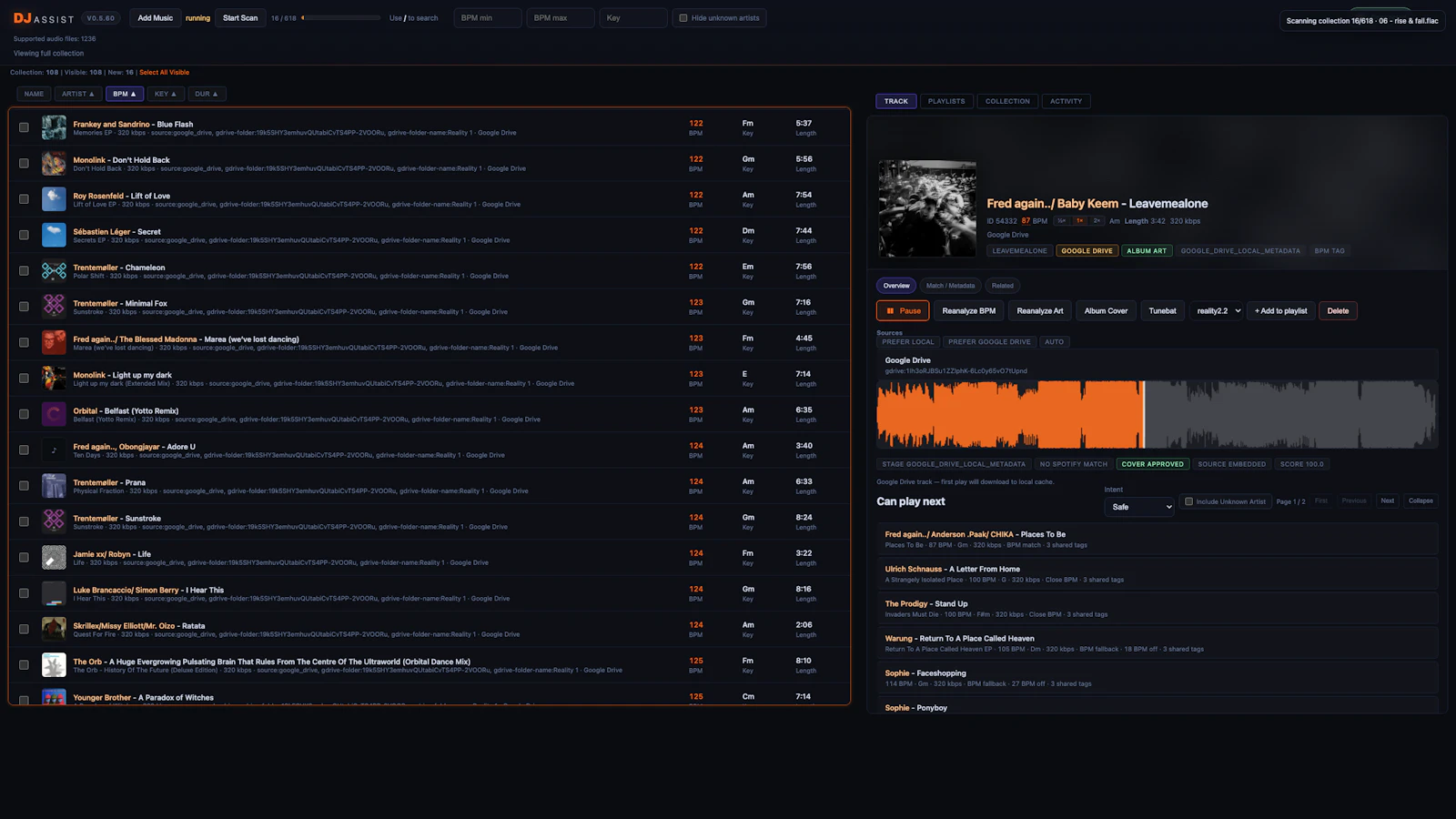Tick the checkbox beside Roy Rosenfeld - Lift of Love

click(24, 199)
